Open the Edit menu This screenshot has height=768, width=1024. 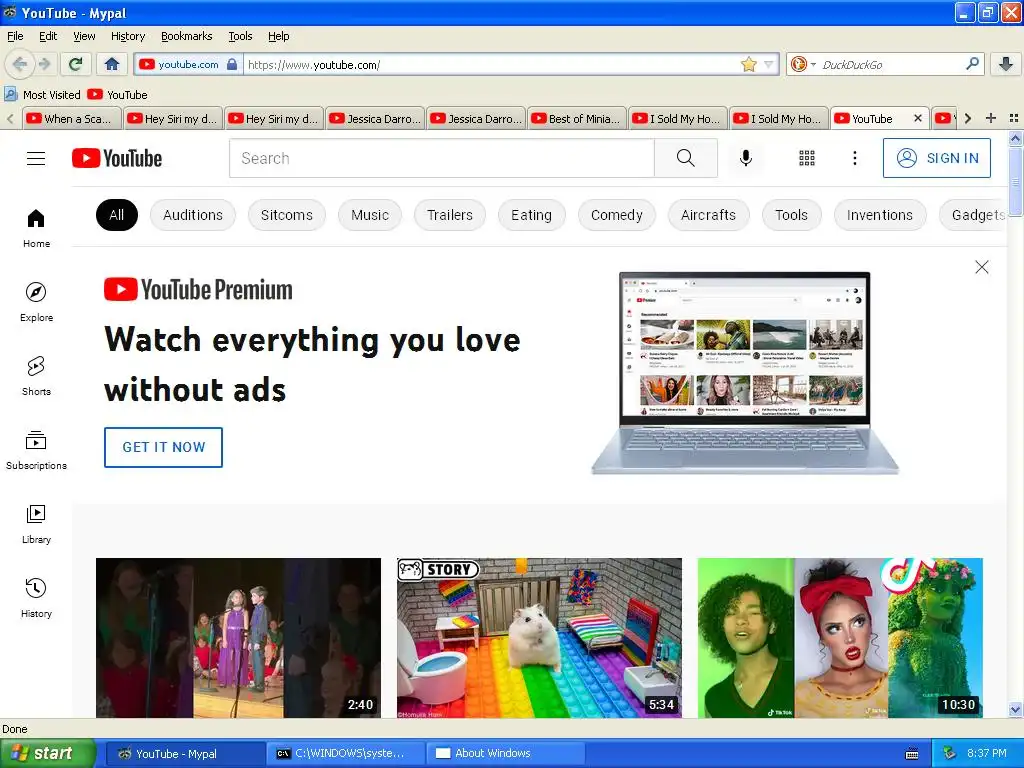click(x=48, y=36)
